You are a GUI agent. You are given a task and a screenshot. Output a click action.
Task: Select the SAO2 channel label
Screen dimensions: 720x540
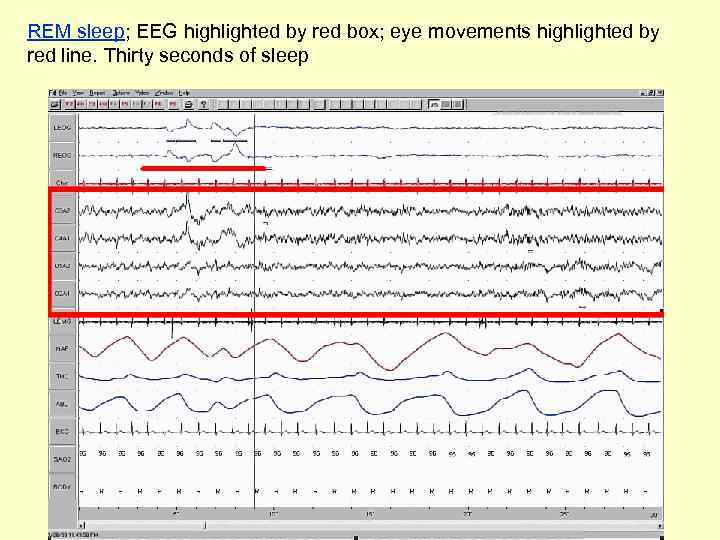(x=62, y=459)
